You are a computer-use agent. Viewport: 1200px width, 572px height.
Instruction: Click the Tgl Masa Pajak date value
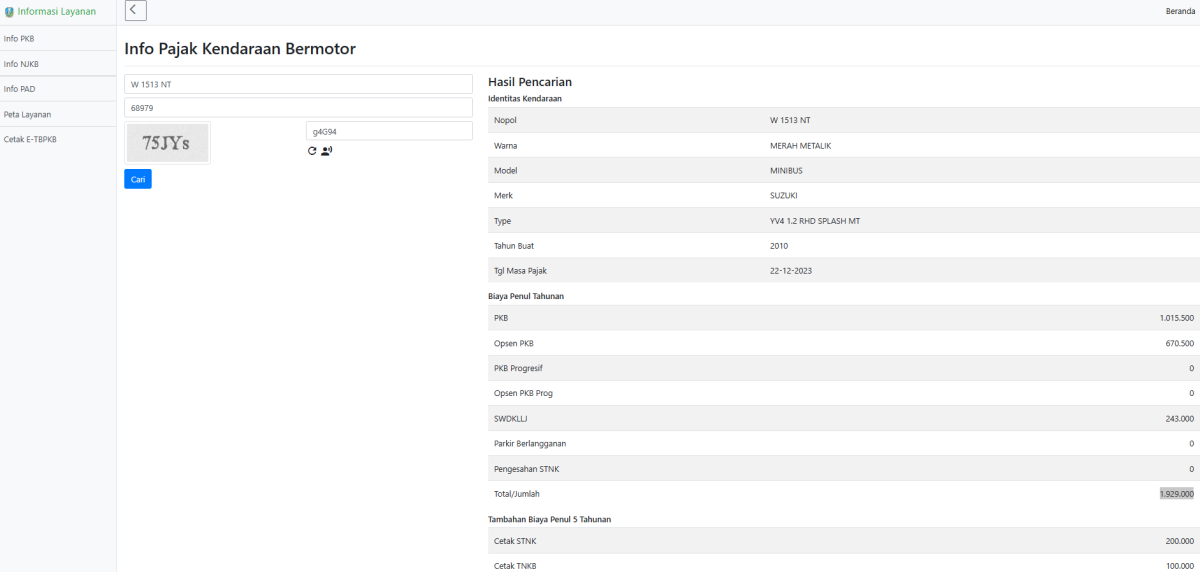click(x=791, y=271)
